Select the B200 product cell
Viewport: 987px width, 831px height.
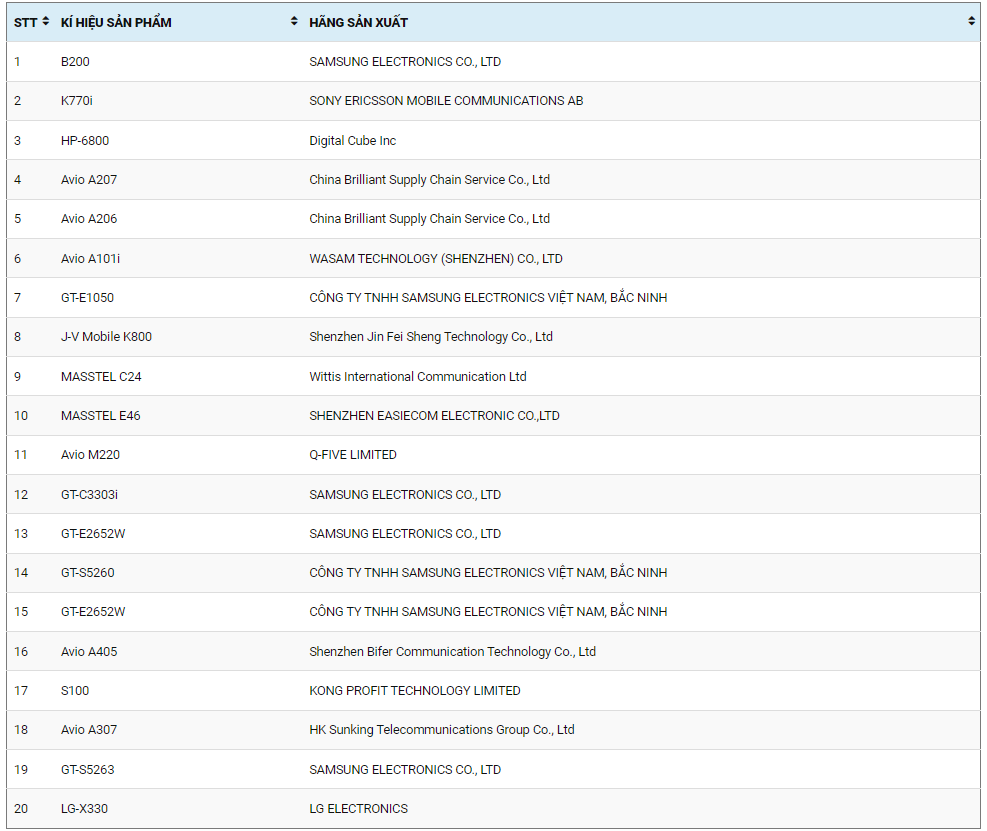(x=75, y=62)
